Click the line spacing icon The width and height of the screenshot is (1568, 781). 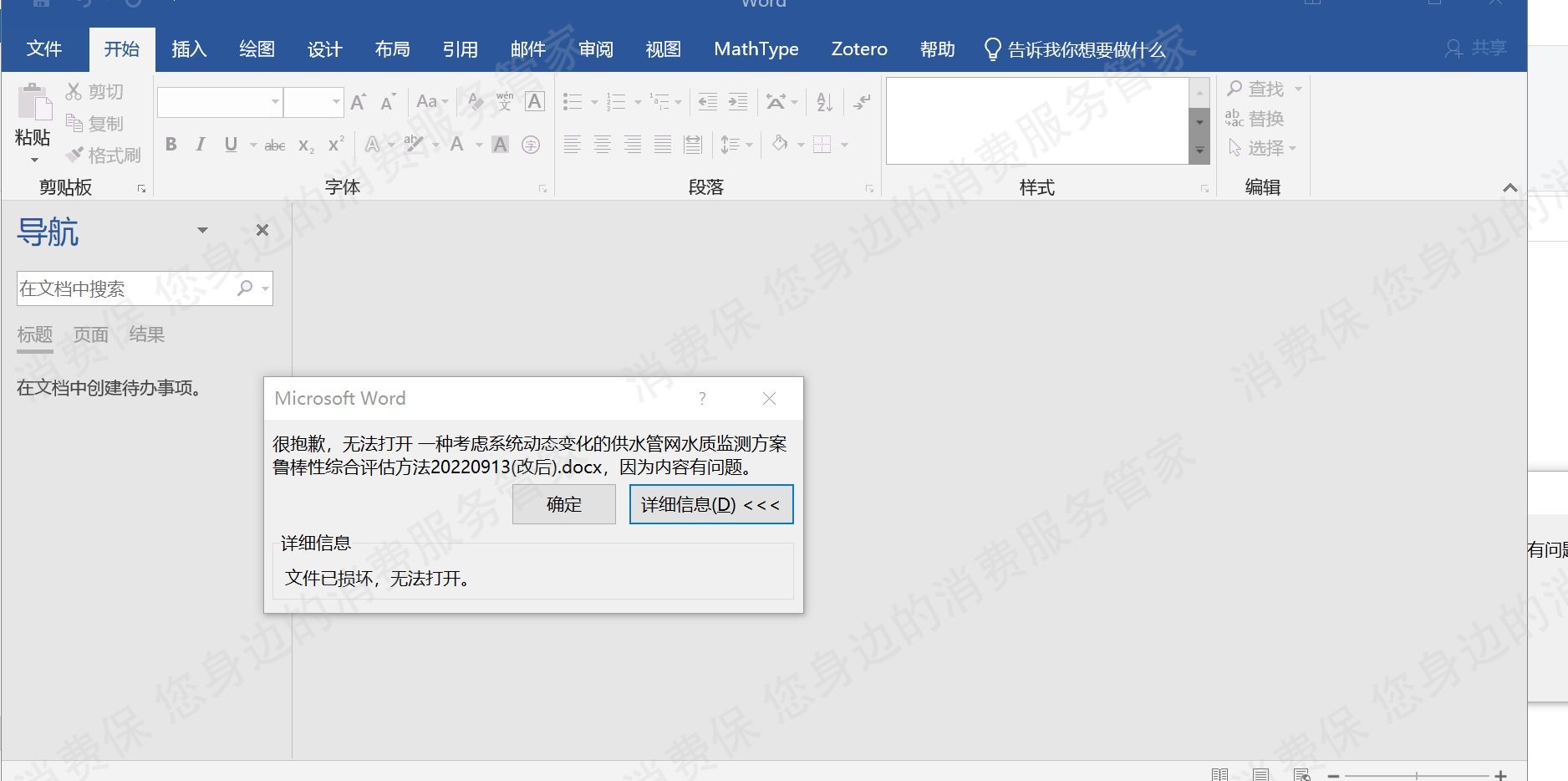pos(731,145)
